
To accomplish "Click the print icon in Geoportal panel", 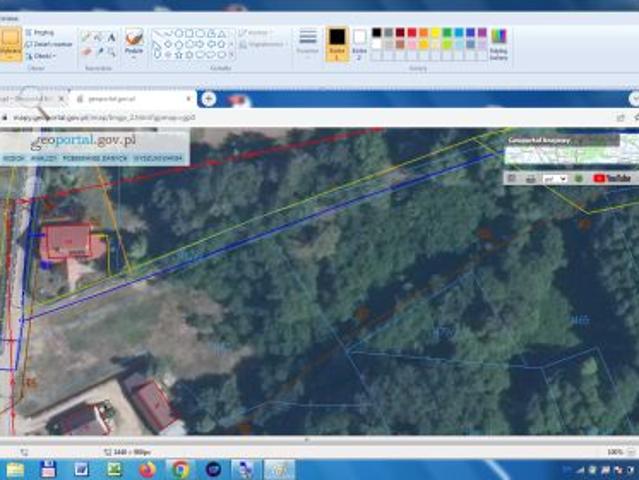I will point(529,178).
